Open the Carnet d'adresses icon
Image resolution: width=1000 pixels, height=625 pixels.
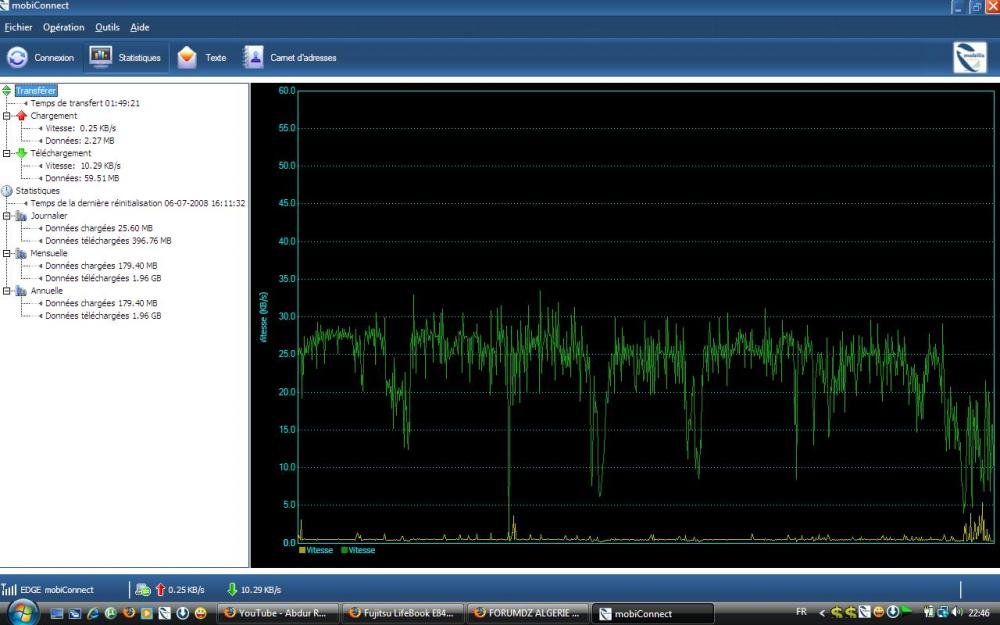(x=254, y=57)
